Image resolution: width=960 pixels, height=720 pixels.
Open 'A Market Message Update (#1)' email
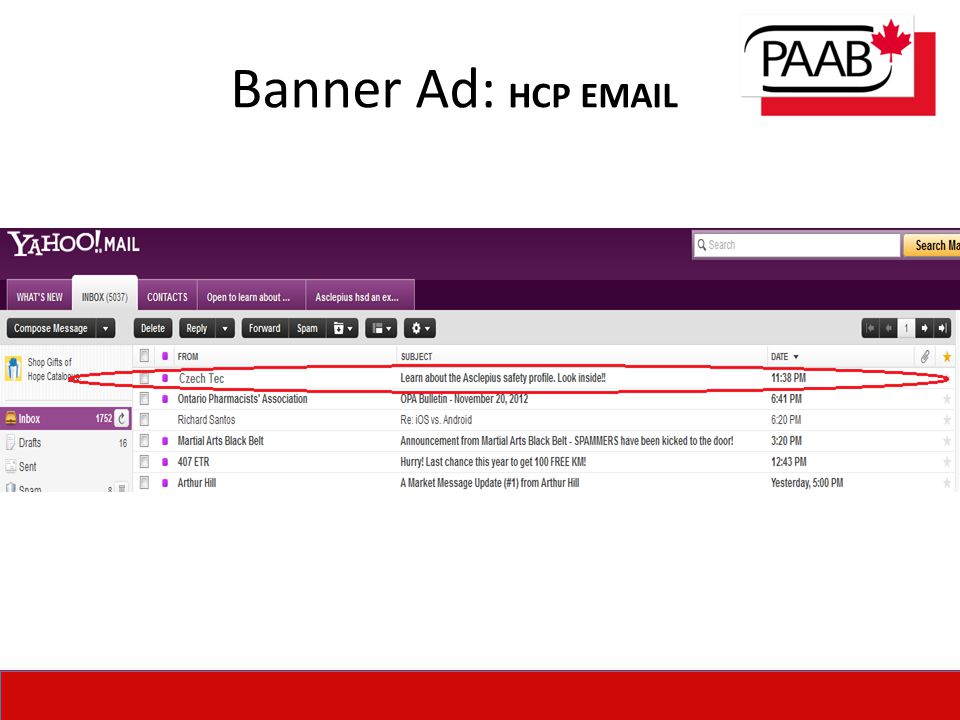(x=489, y=482)
